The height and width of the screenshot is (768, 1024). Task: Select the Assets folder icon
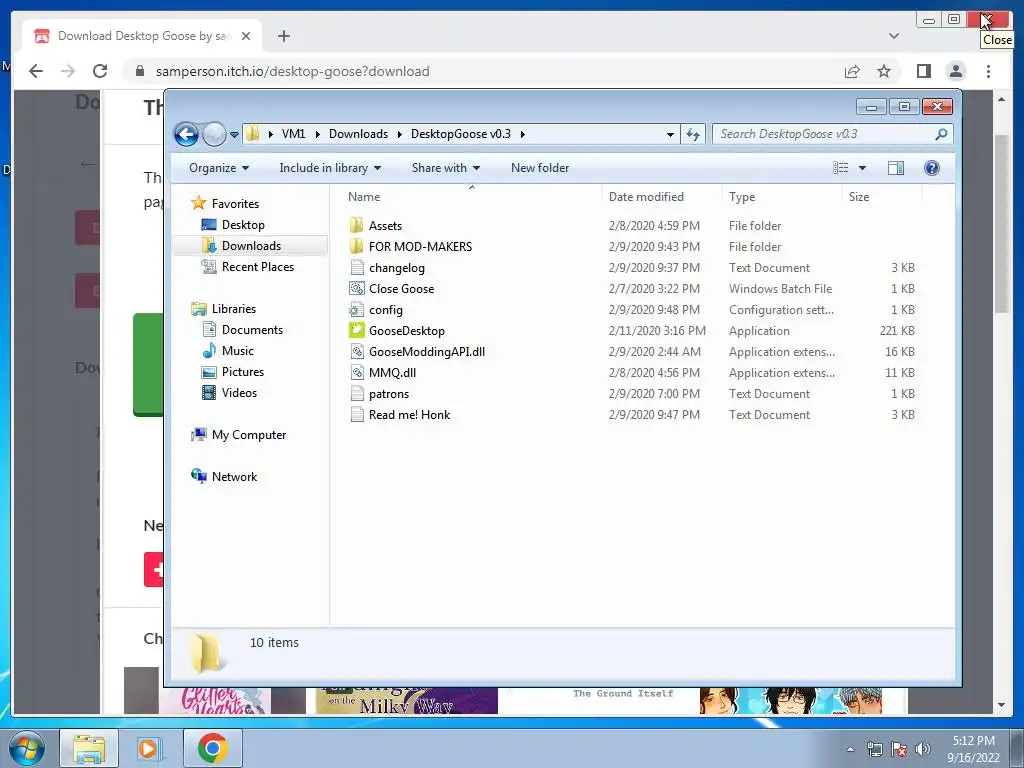click(357, 225)
